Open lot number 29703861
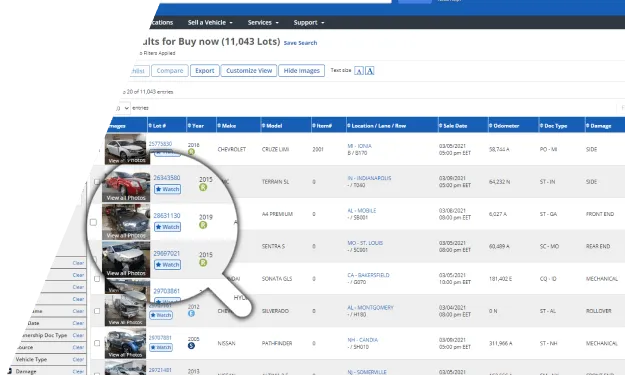The image size is (625, 375). [167, 291]
